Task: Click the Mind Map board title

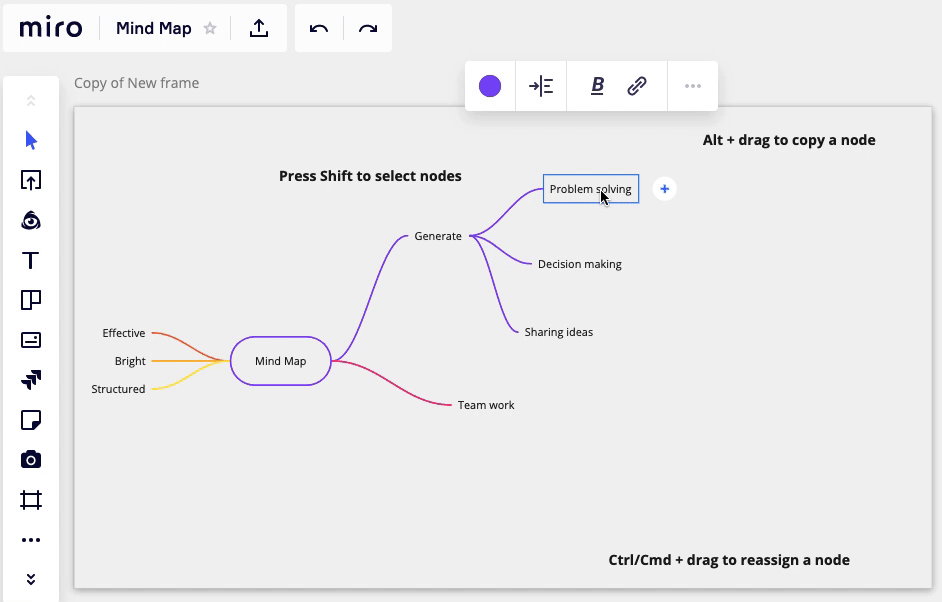Action: (153, 29)
